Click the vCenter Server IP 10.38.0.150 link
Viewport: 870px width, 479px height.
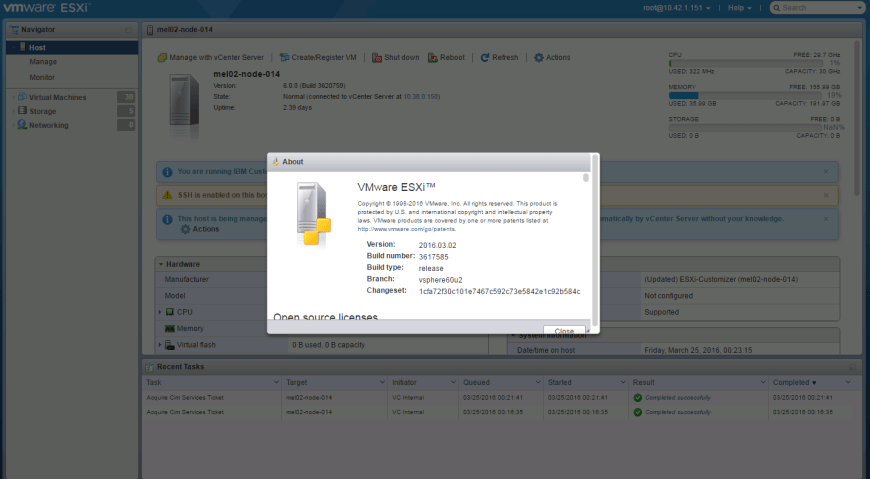point(421,97)
